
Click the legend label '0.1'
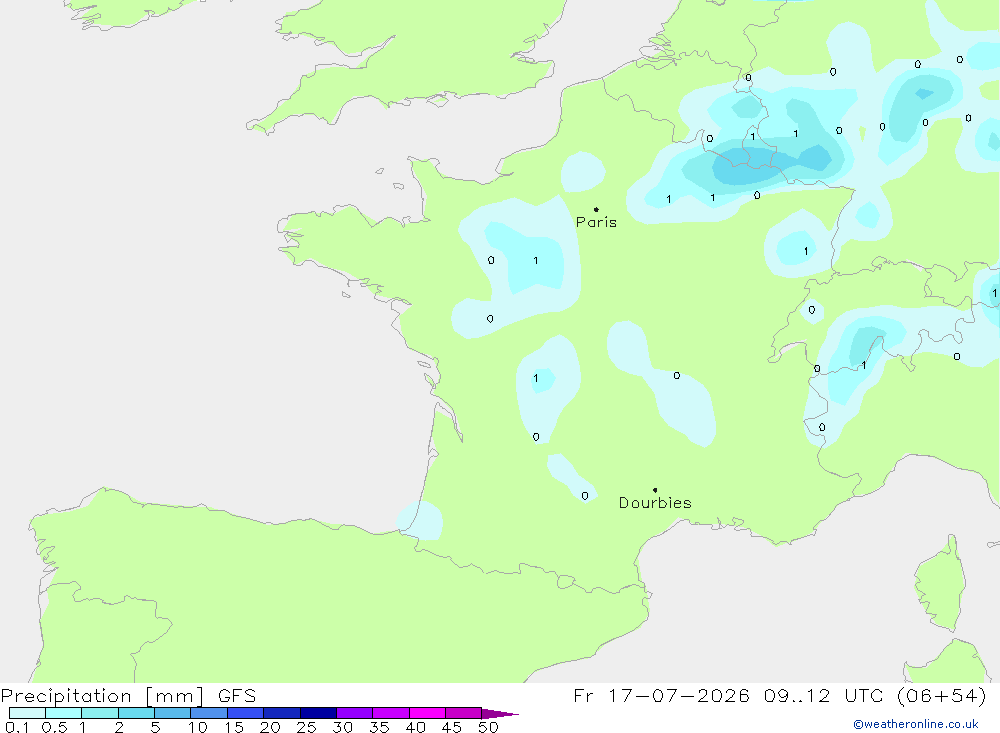17,727
